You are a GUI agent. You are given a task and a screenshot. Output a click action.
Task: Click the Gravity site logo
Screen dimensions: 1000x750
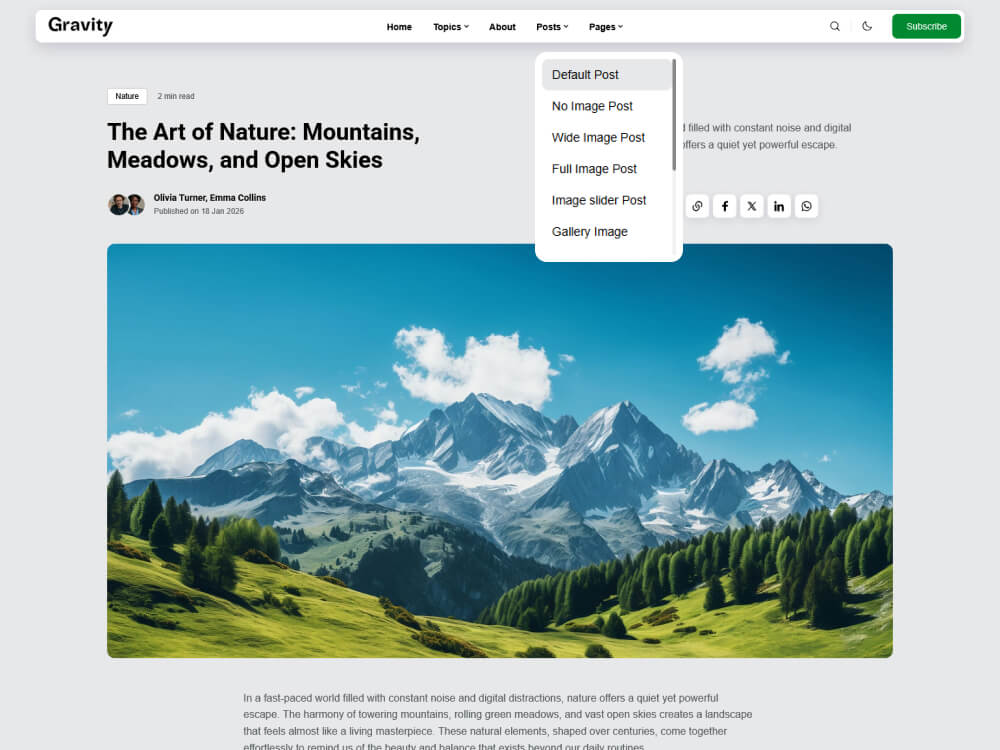pyautogui.click(x=79, y=26)
